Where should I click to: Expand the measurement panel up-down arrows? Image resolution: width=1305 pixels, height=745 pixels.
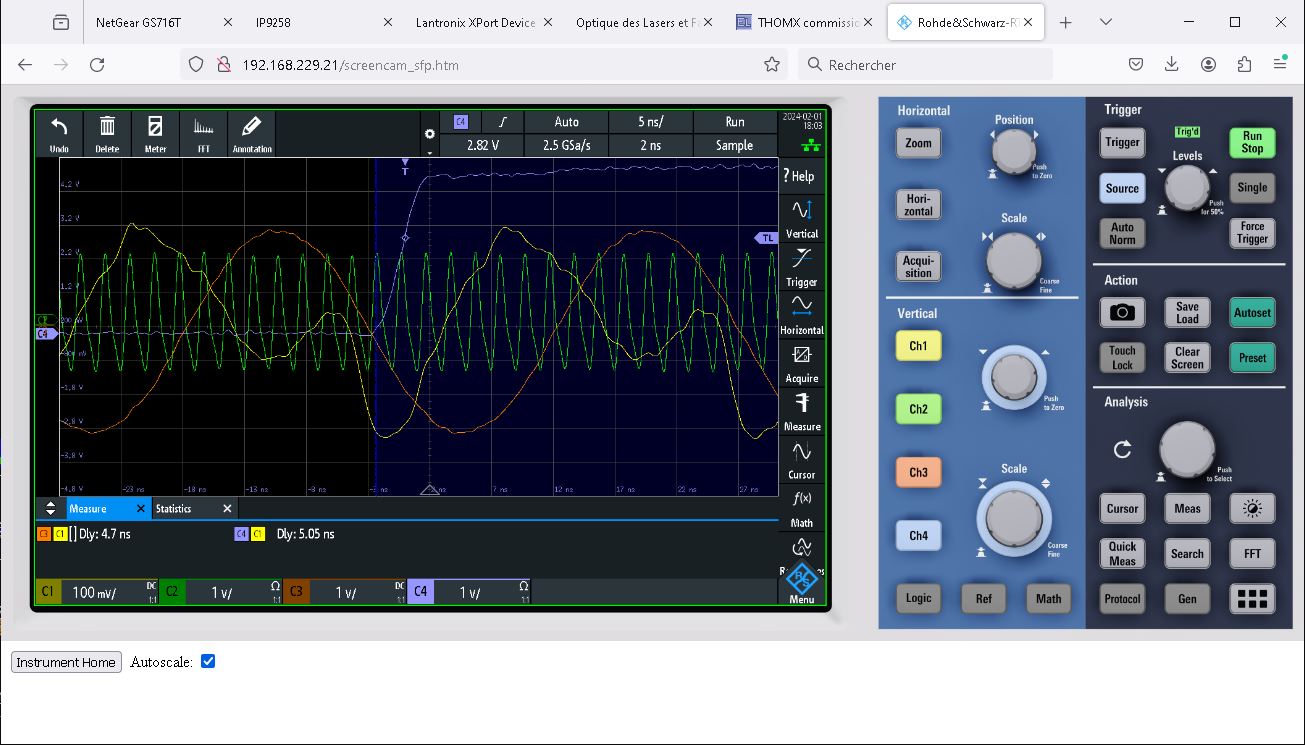(51, 508)
